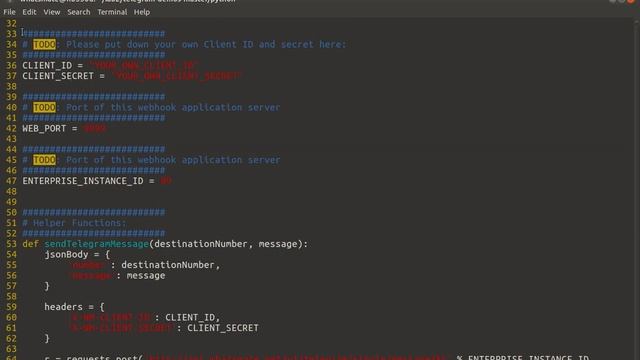Click sendTelegramMessage function name

[x=96, y=244]
